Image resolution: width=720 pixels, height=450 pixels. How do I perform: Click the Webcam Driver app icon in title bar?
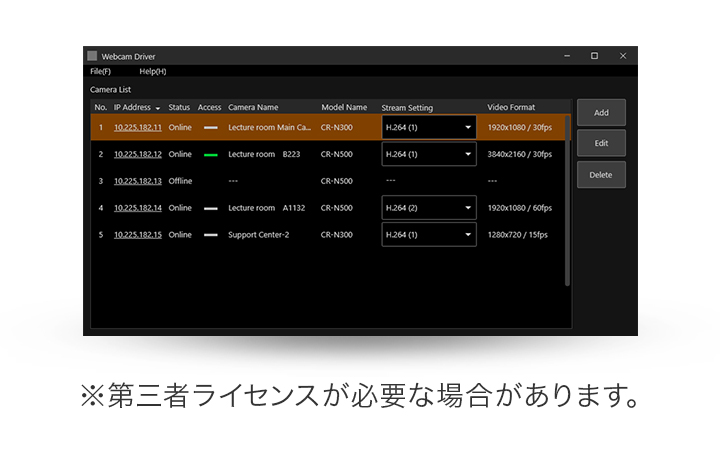click(x=93, y=56)
